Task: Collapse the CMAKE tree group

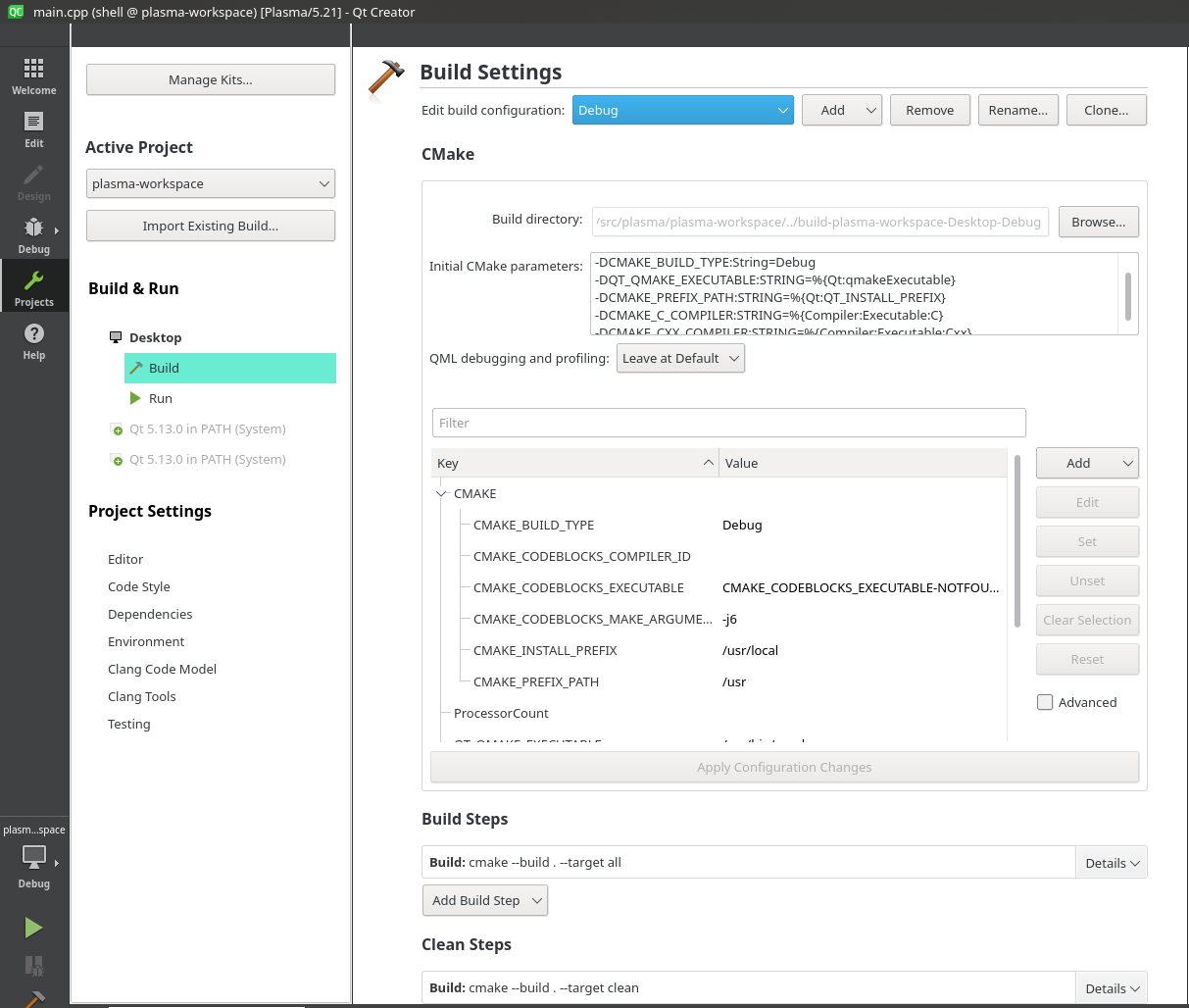Action: (441, 493)
